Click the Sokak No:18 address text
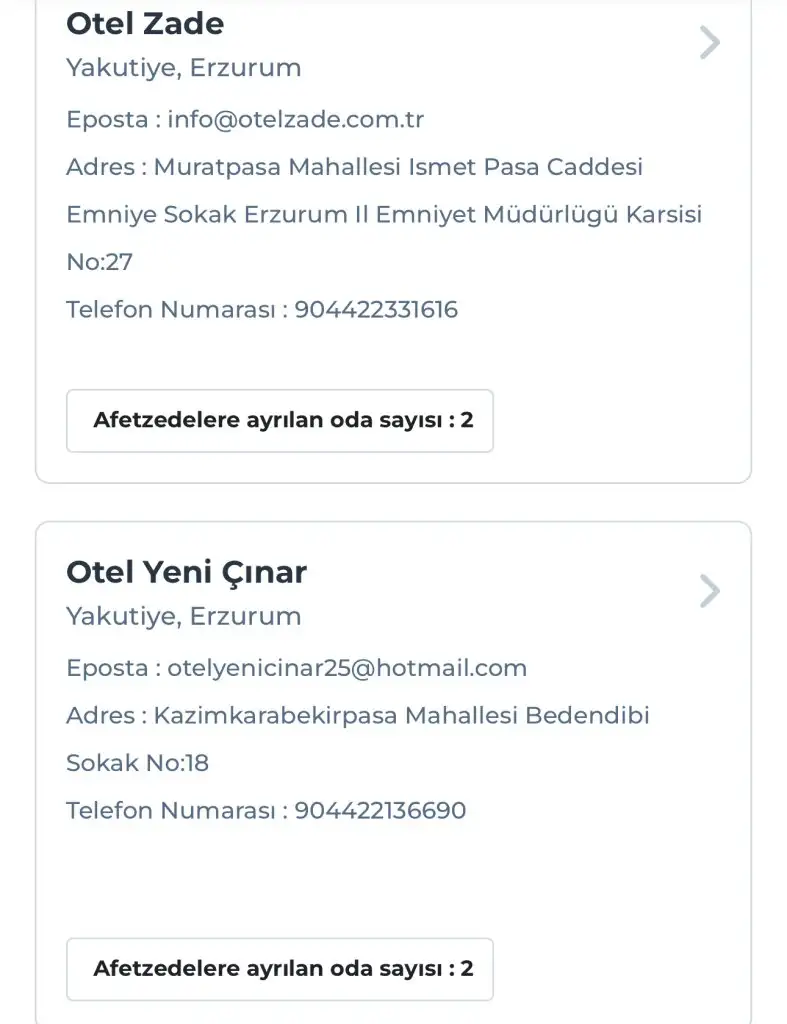Screen dimensions: 787x1024 pos(137,764)
